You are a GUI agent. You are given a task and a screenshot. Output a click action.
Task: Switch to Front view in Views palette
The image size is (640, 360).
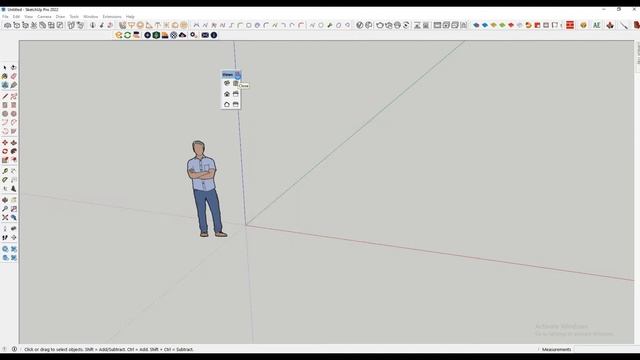click(x=227, y=94)
